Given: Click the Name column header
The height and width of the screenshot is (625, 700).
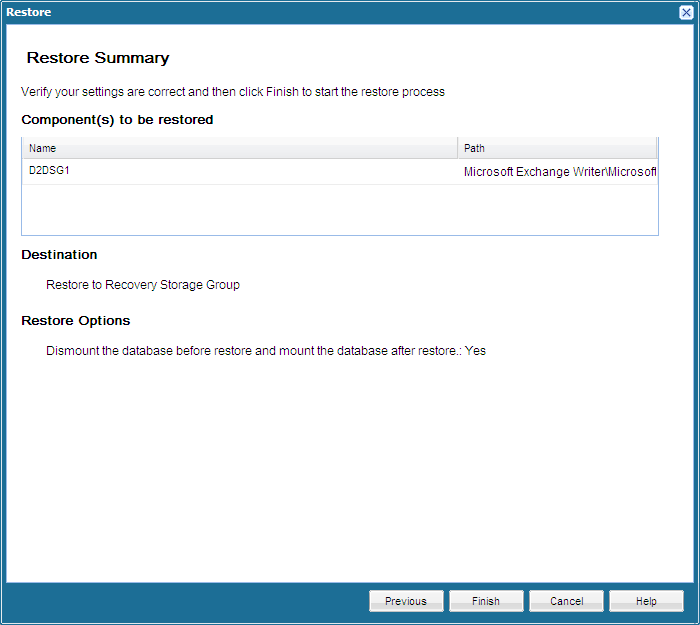Looking at the screenshot, I should tap(240, 148).
